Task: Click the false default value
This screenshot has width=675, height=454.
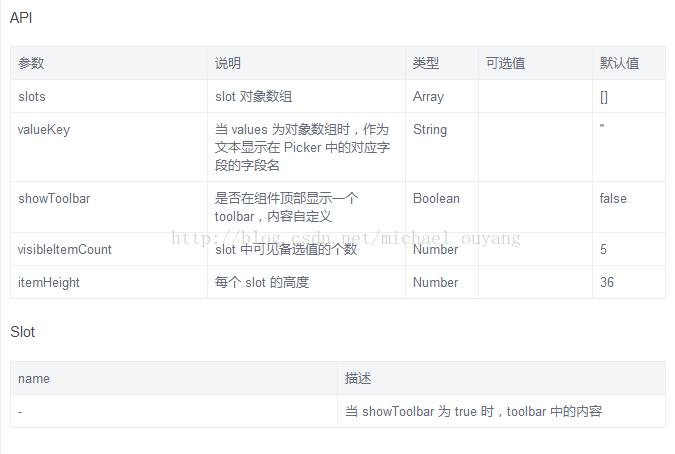Action: click(x=613, y=199)
